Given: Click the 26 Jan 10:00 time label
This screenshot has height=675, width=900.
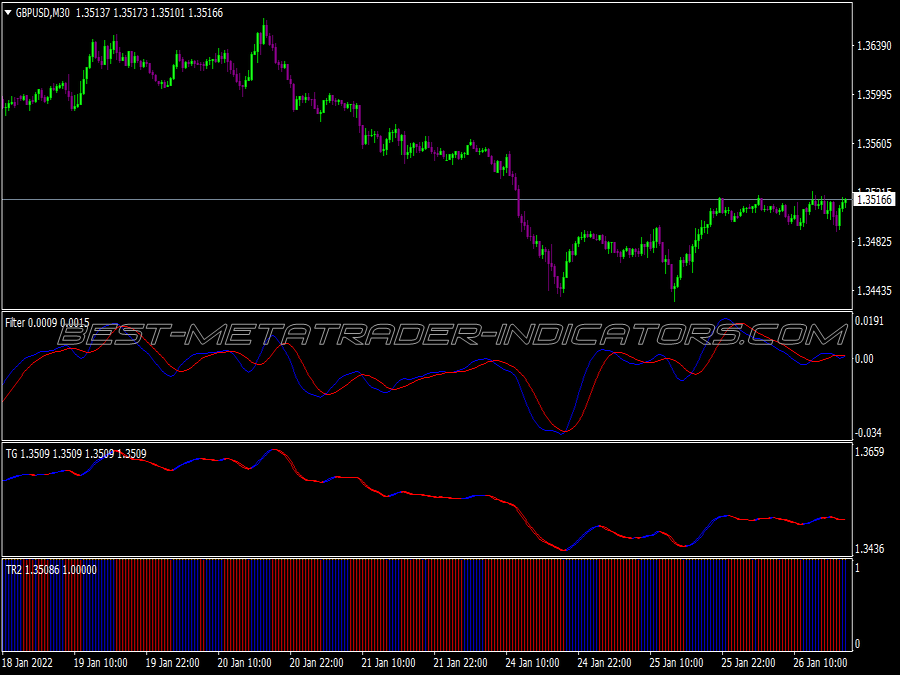Looking at the screenshot, I should [x=820, y=663].
